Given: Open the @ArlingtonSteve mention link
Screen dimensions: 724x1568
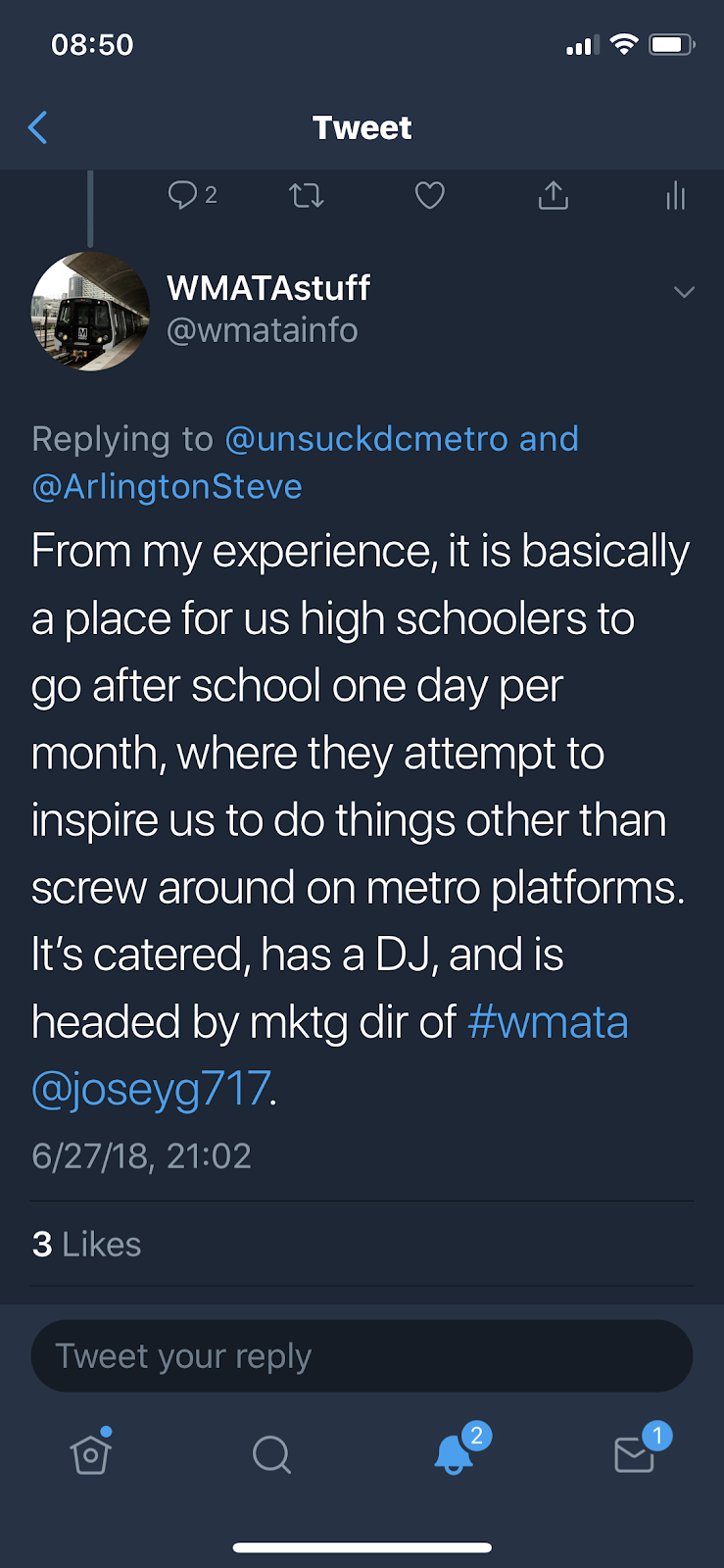Looking at the screenshot, I should [x=168, y=487].
